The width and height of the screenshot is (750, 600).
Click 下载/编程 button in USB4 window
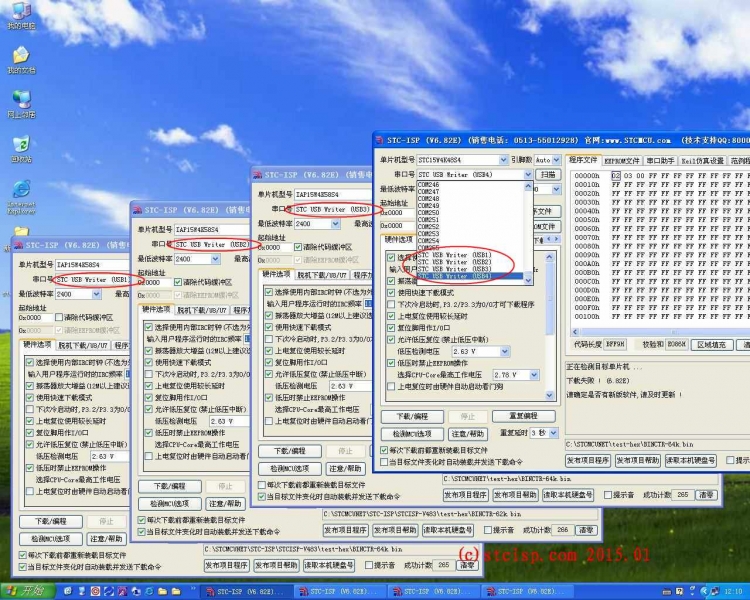[x=412, y=416]
